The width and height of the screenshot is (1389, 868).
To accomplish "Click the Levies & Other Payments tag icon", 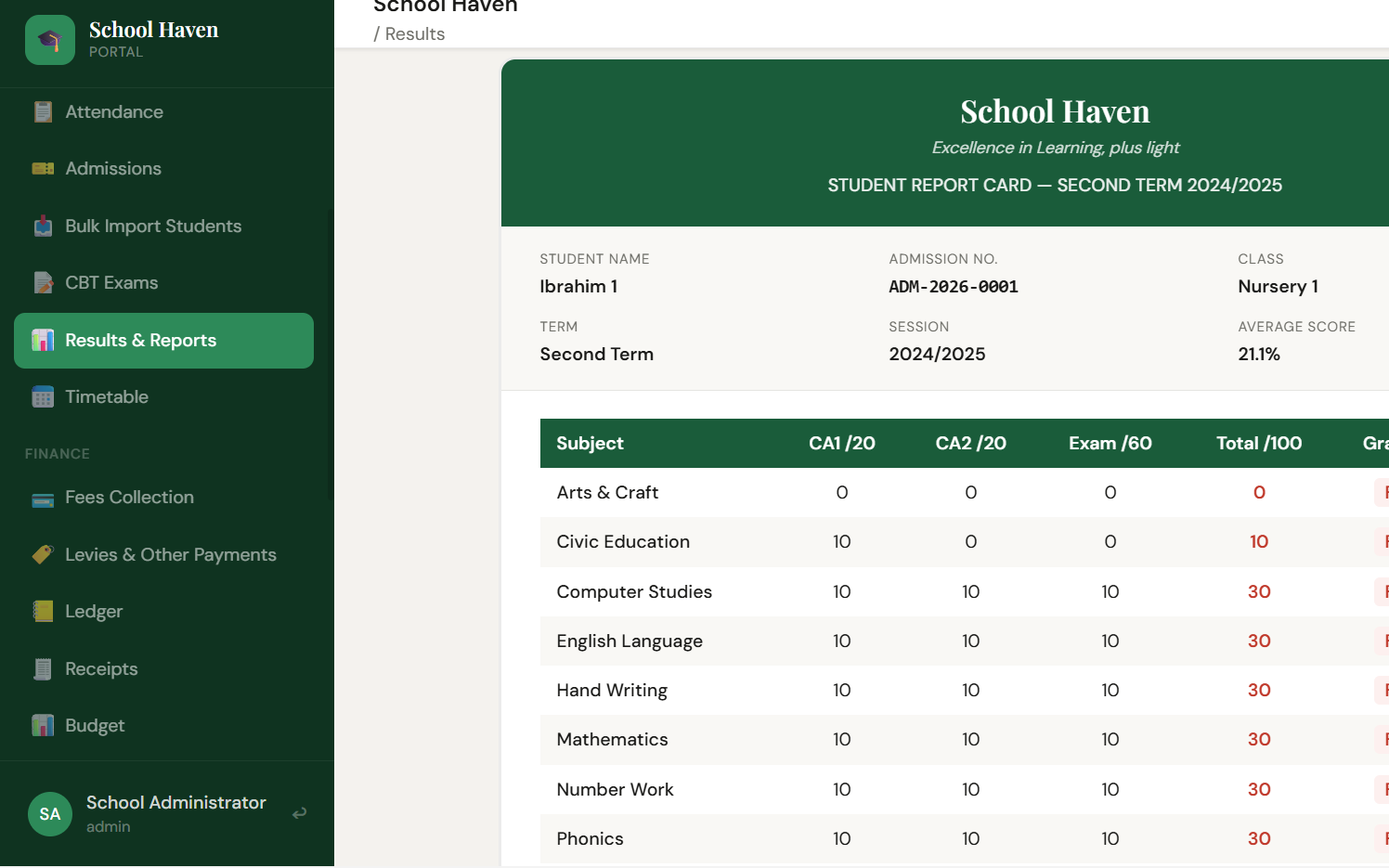I will (43, 555).
